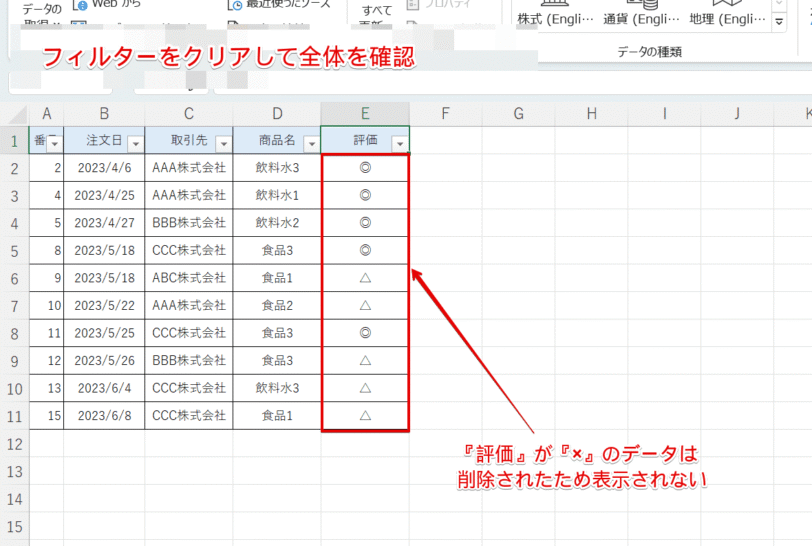Select column I header
Screen dimensions: 812x546
[x=664, y=114]
